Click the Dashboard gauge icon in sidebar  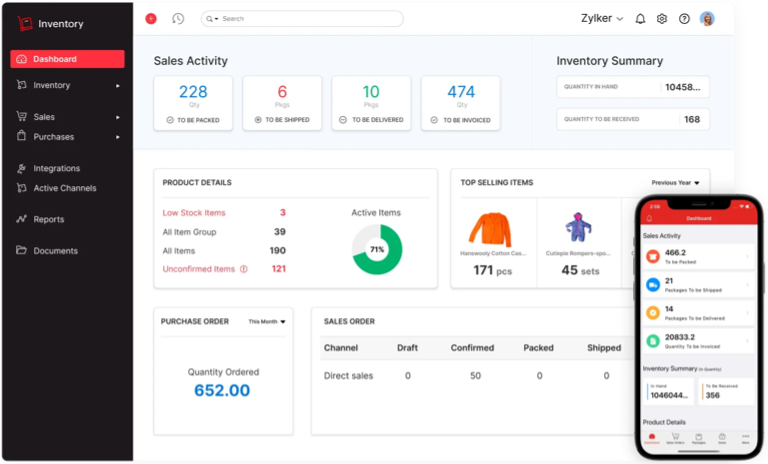pos(22,59)
